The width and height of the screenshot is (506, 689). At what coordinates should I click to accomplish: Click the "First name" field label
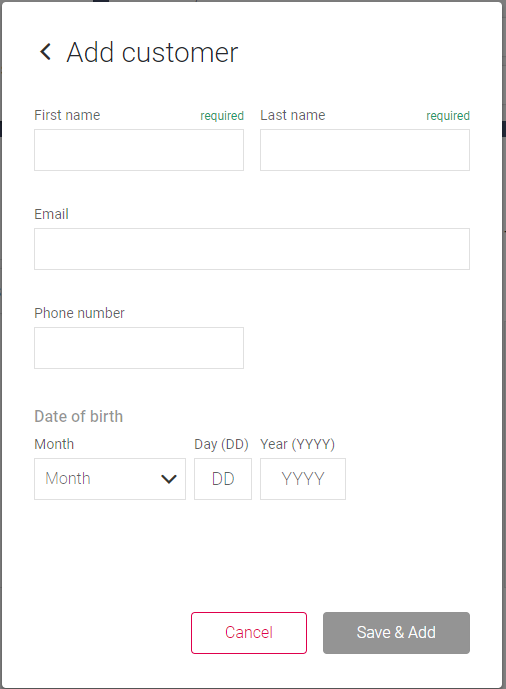pyautogui.click(x=67, y=115)
